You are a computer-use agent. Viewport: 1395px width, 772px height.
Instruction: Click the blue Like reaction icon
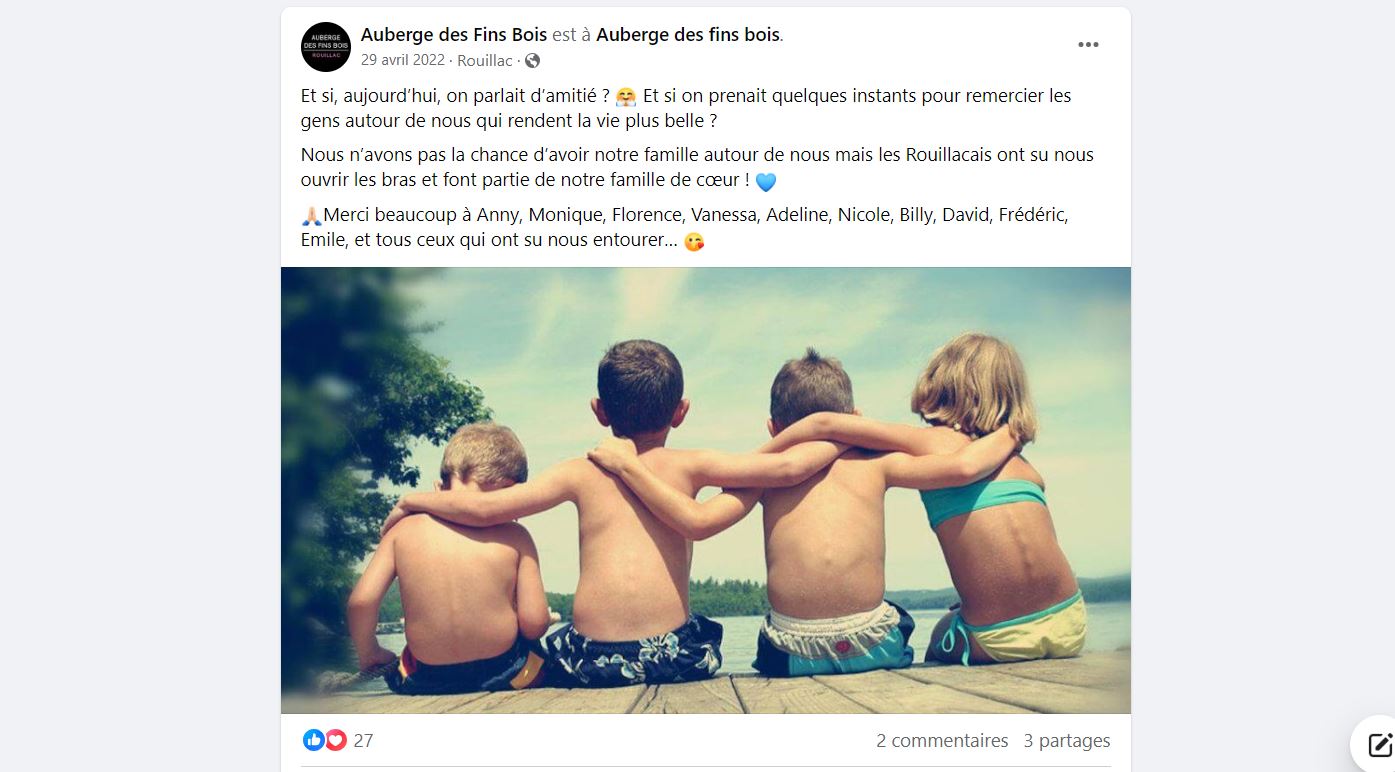coord(313,740)
